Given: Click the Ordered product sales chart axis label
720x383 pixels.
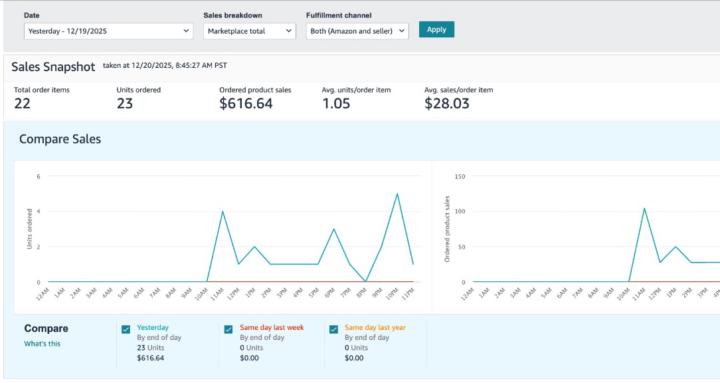Looking at the screenshot, I should pos(447,229).
